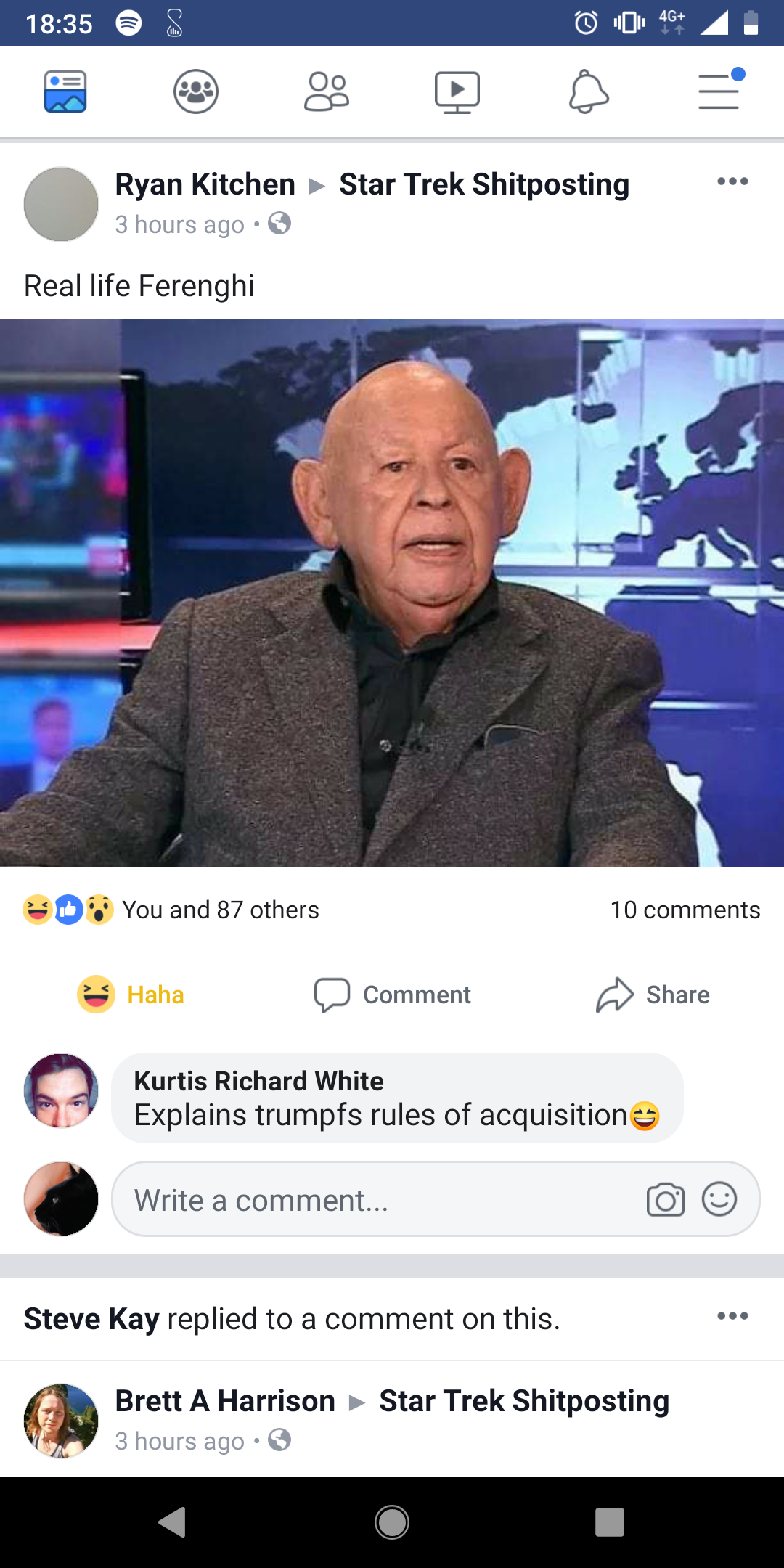Viewport: 784px width, 1568px height.
Task: Open options menu for Ryan Kitchen's post
Action: click(732, 181)
